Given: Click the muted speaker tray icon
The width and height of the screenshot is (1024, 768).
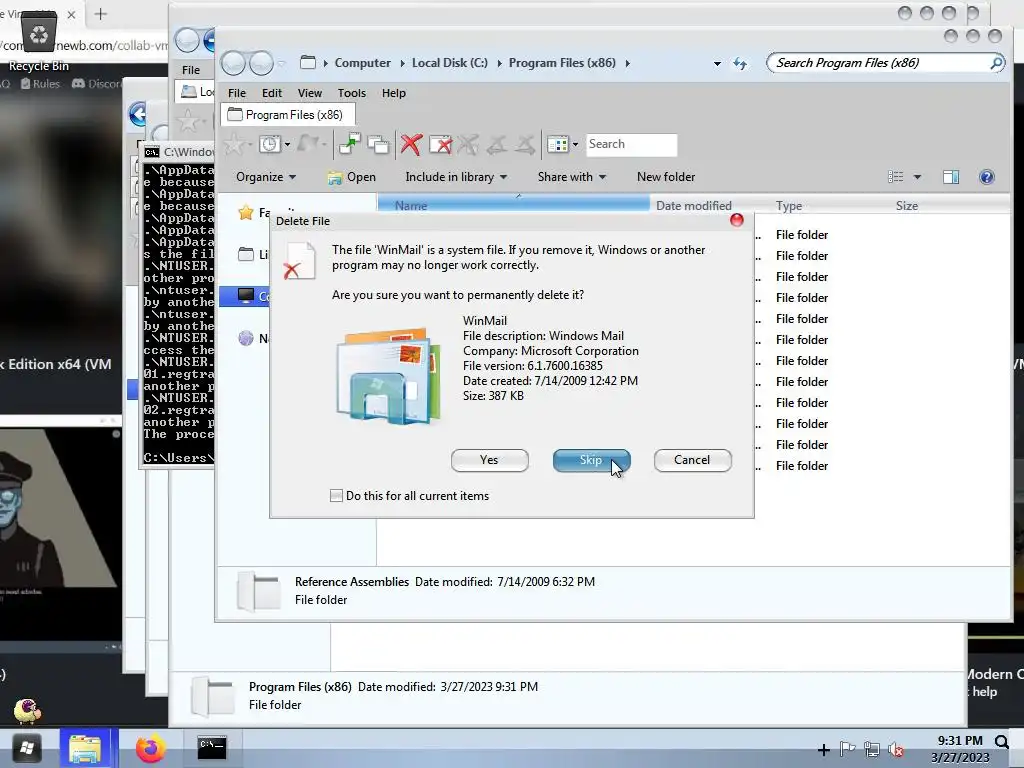Looking at the screenshot, I should pos(896,749).
